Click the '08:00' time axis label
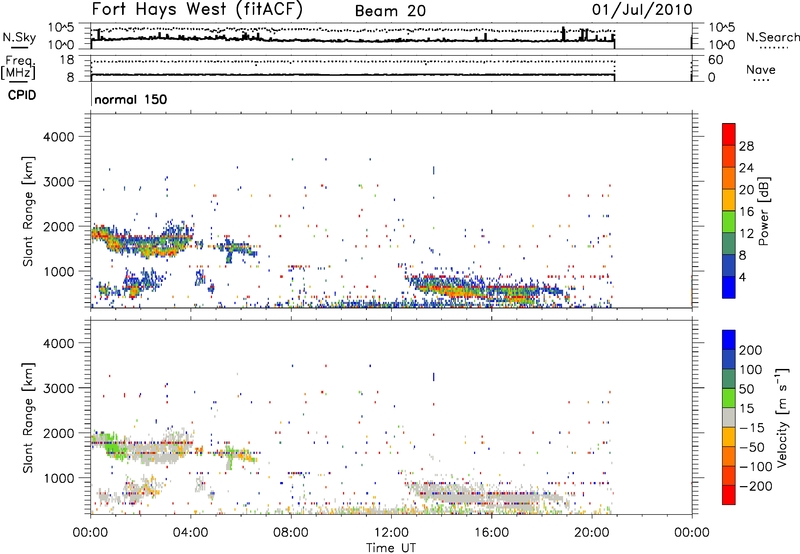Screen dimensions: 800x554 (x=291, y=533)
